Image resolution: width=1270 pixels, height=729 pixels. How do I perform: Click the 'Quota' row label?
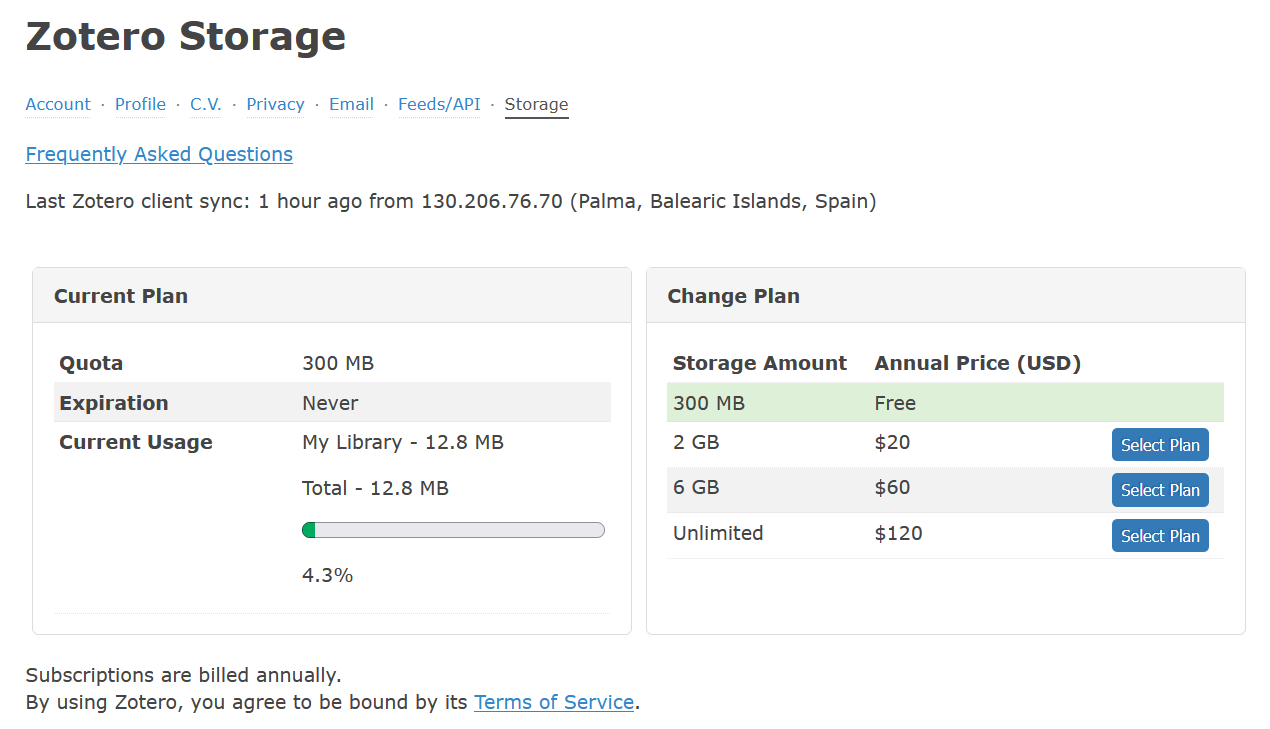click(x=91, y=363)
